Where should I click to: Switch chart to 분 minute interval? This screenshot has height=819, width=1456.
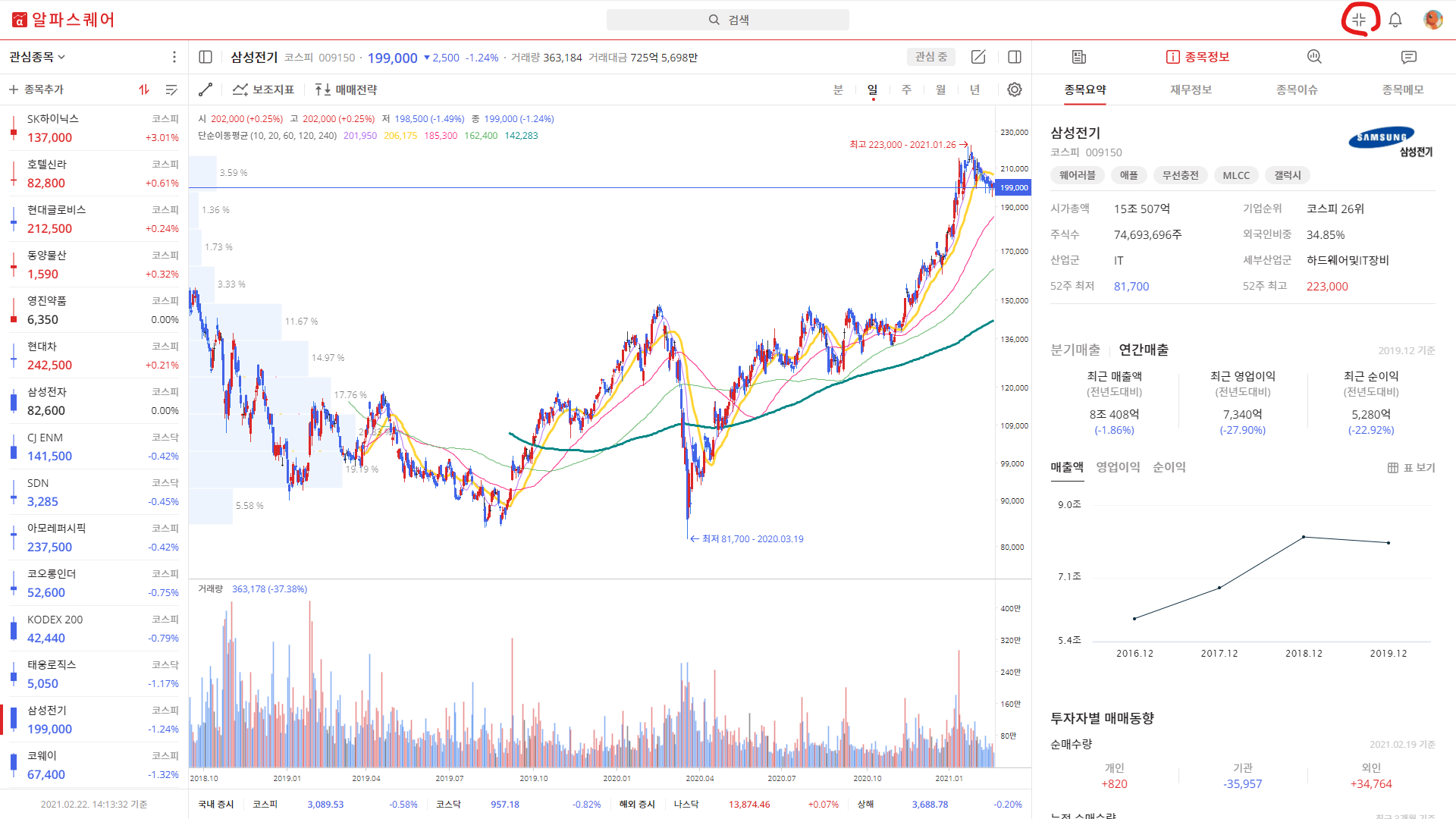point(838,89)
